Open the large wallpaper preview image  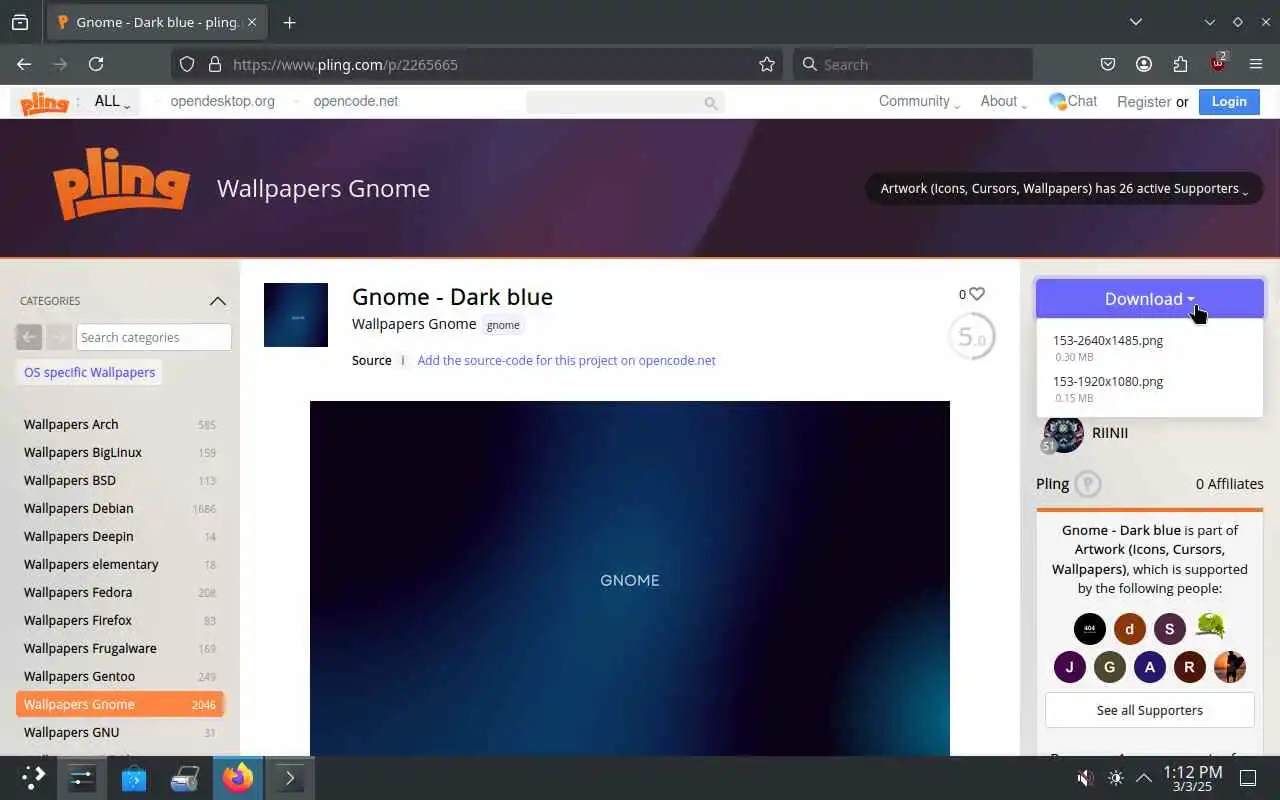[x=630, y=578]
